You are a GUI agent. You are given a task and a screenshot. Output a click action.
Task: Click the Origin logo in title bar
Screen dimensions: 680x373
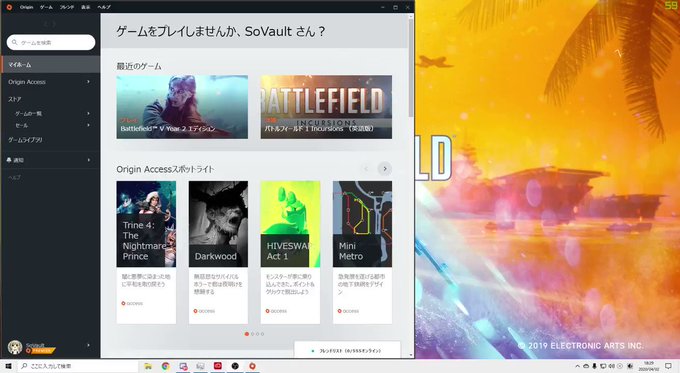pos(9,7)
